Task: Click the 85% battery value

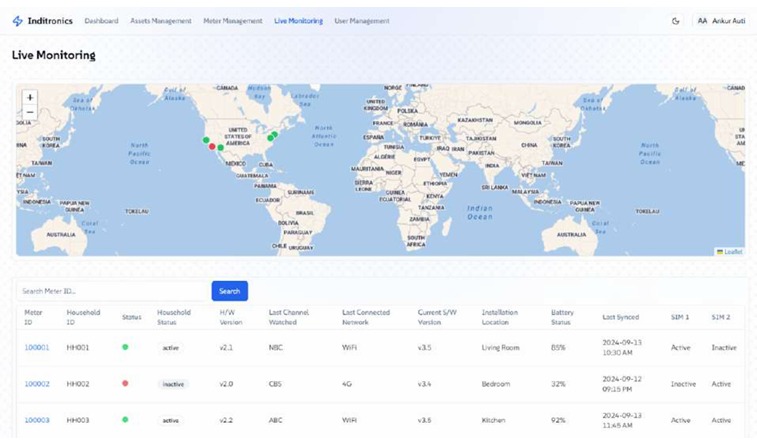Action: click(x=558, y=347)
